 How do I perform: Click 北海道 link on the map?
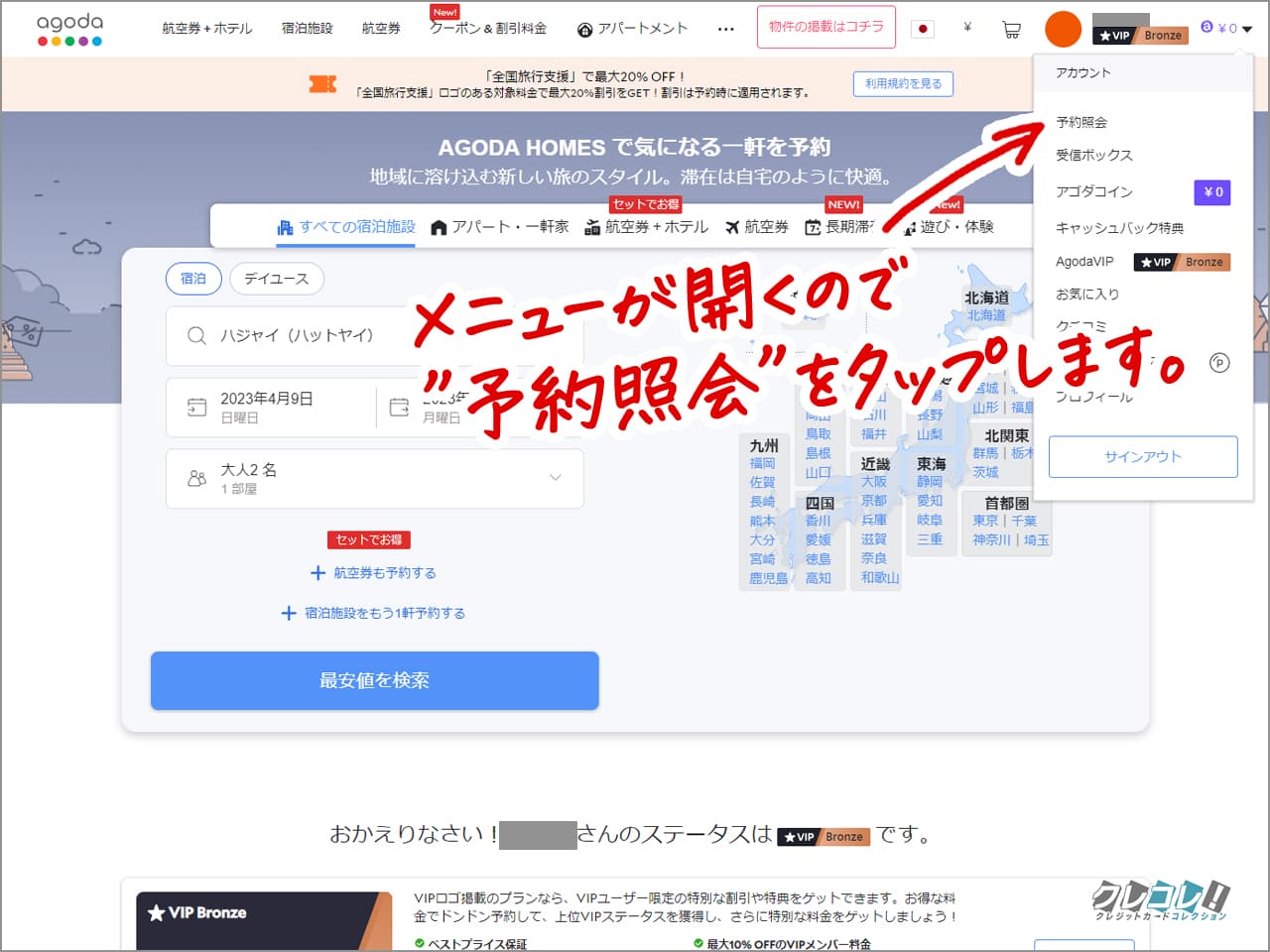[986, 315]
